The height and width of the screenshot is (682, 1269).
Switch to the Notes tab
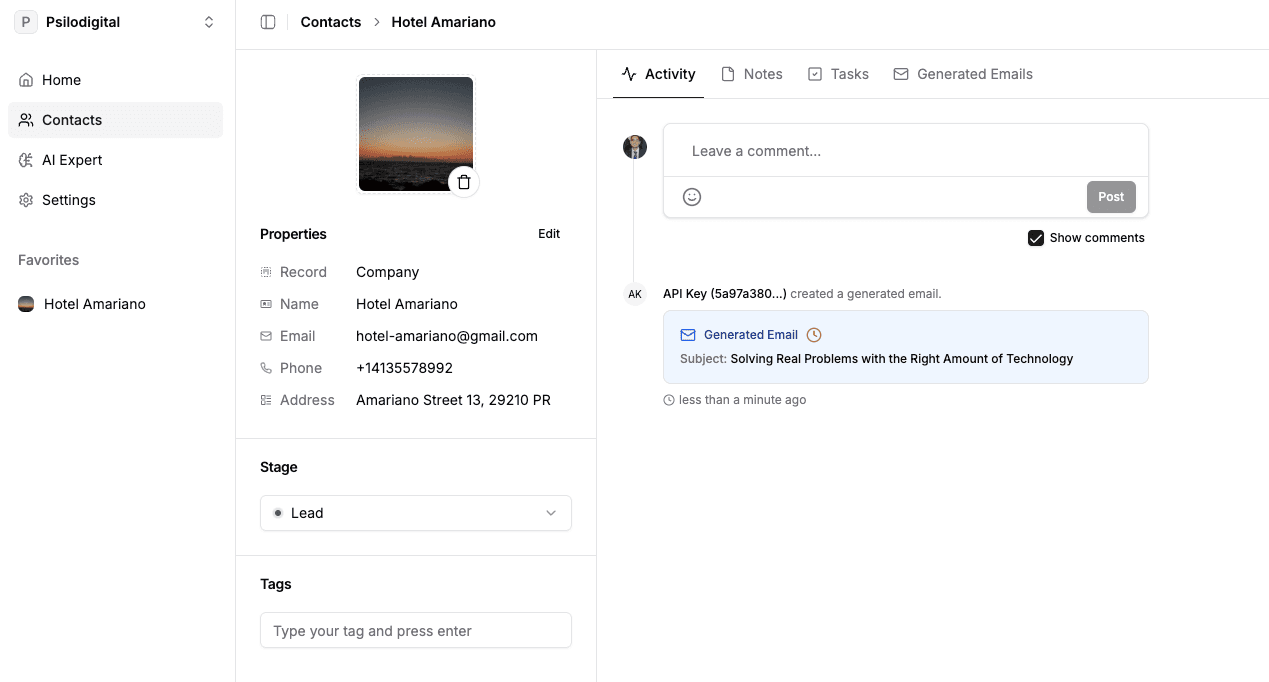point(752,74)
